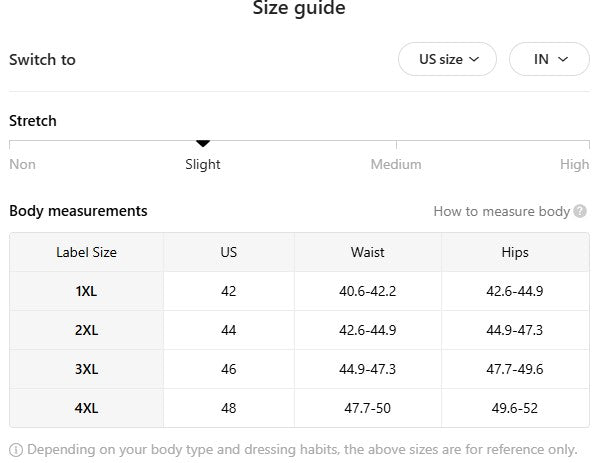Click the How to measure body link
This screenshot has height=463, width=600.
pos(501,212)
